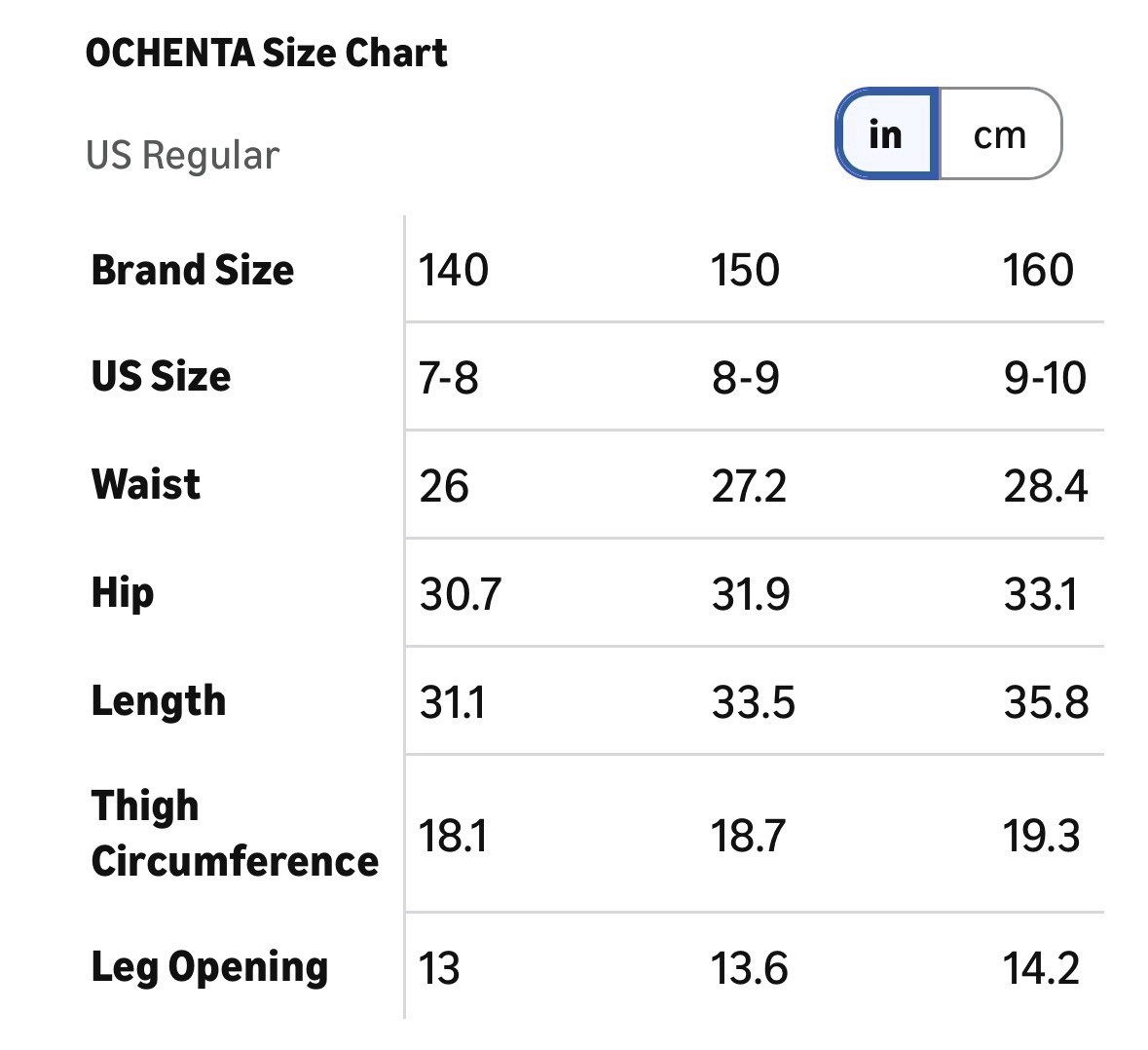Select brand size 160 column header
Image resolution: width=1148 pixels, height=1050 pixels.
tap(1038, 270)
